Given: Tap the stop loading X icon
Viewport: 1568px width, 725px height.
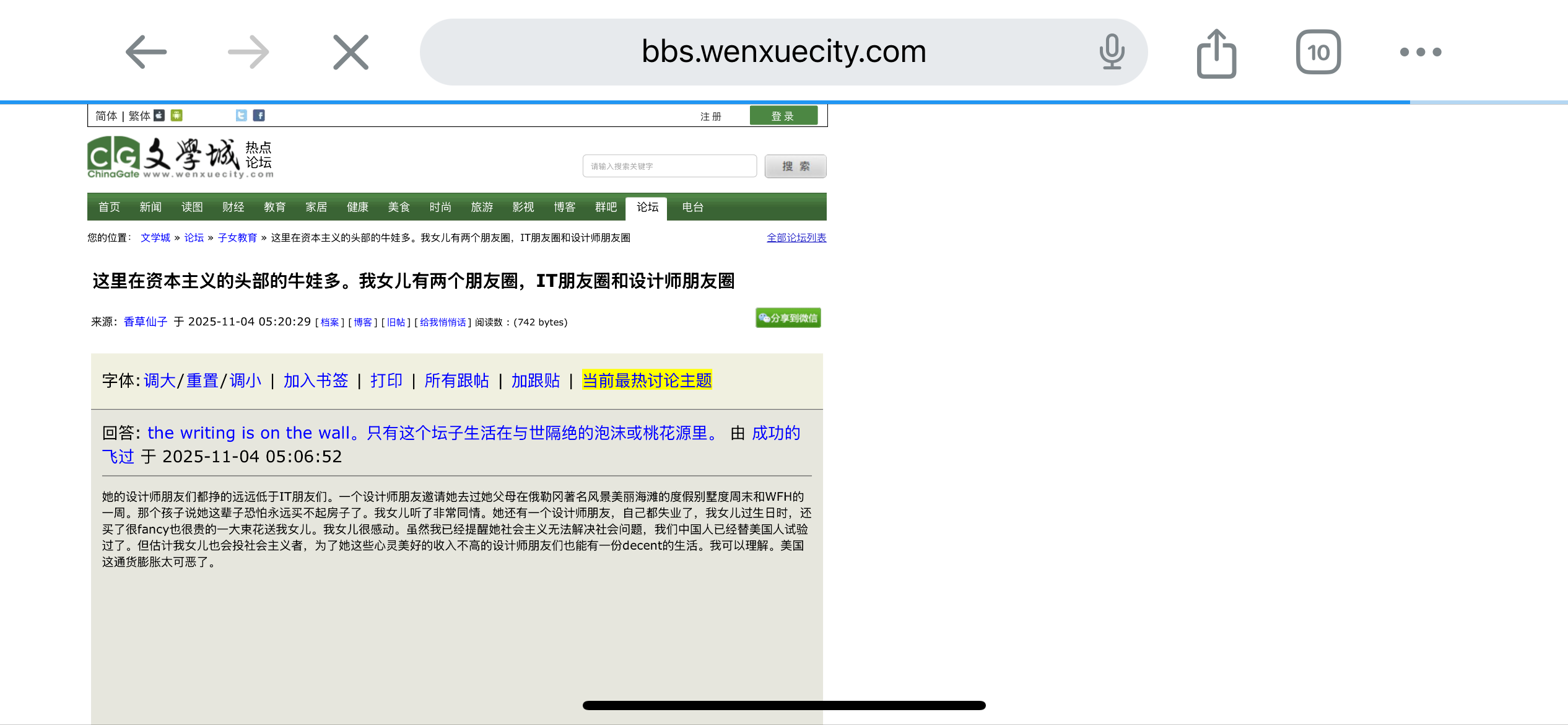Looking at the screenshot, I should click(x=351, y=52).
